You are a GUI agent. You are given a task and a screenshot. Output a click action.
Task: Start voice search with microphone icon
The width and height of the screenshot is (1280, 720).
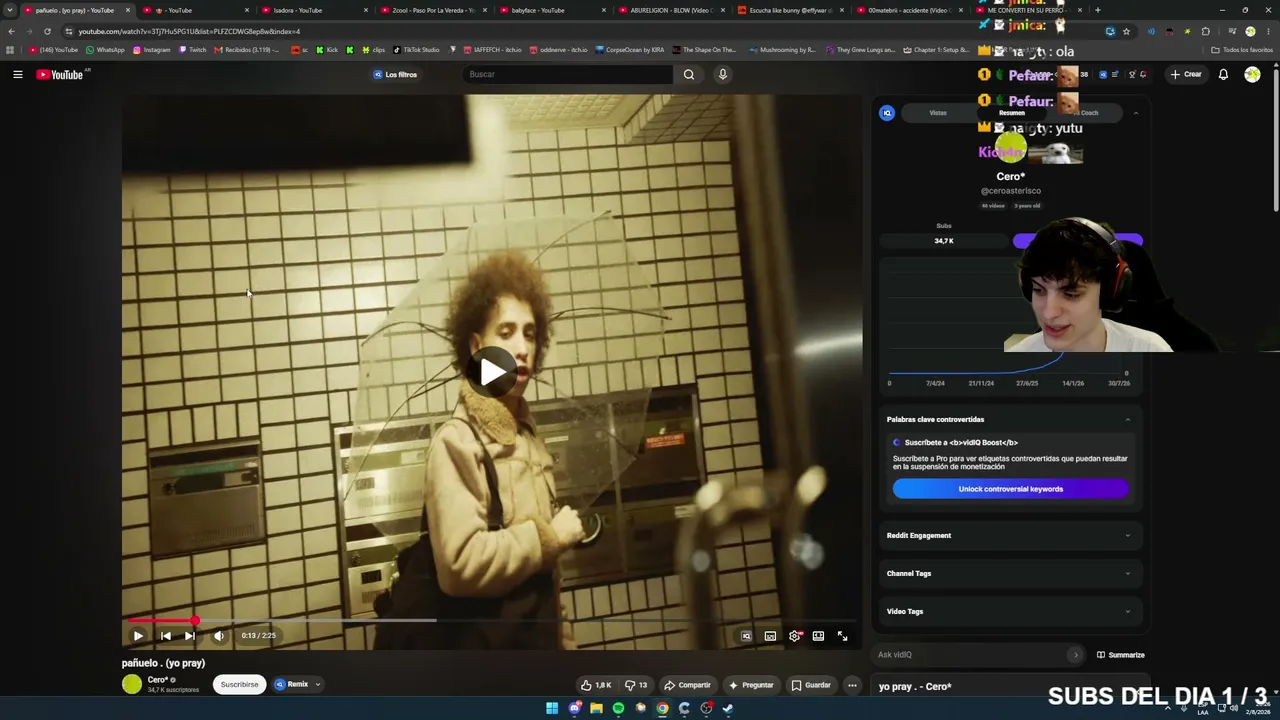coord(722,74)
